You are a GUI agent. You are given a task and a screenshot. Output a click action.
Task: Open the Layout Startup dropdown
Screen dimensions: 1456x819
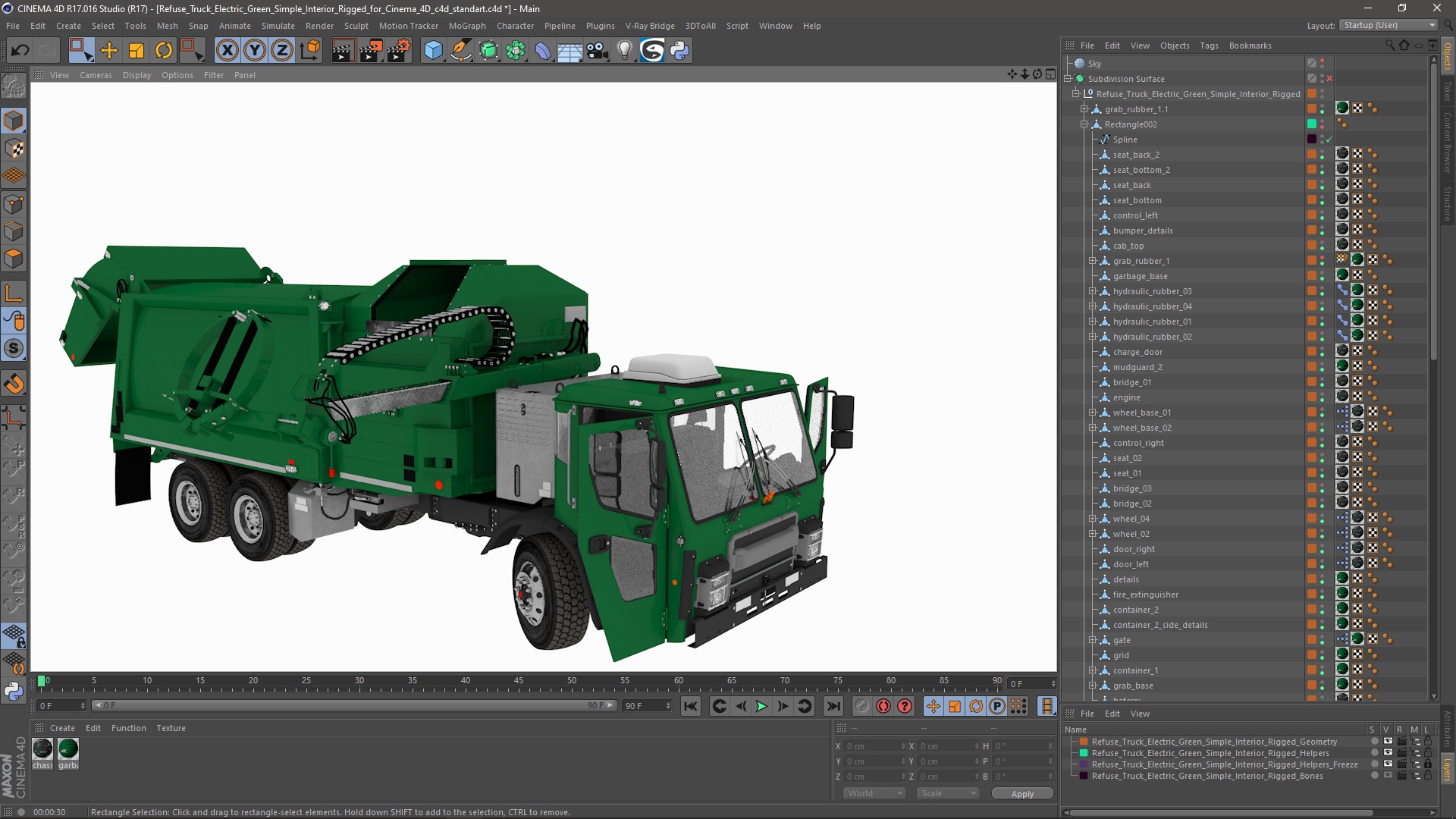[x=1388, y=25]
